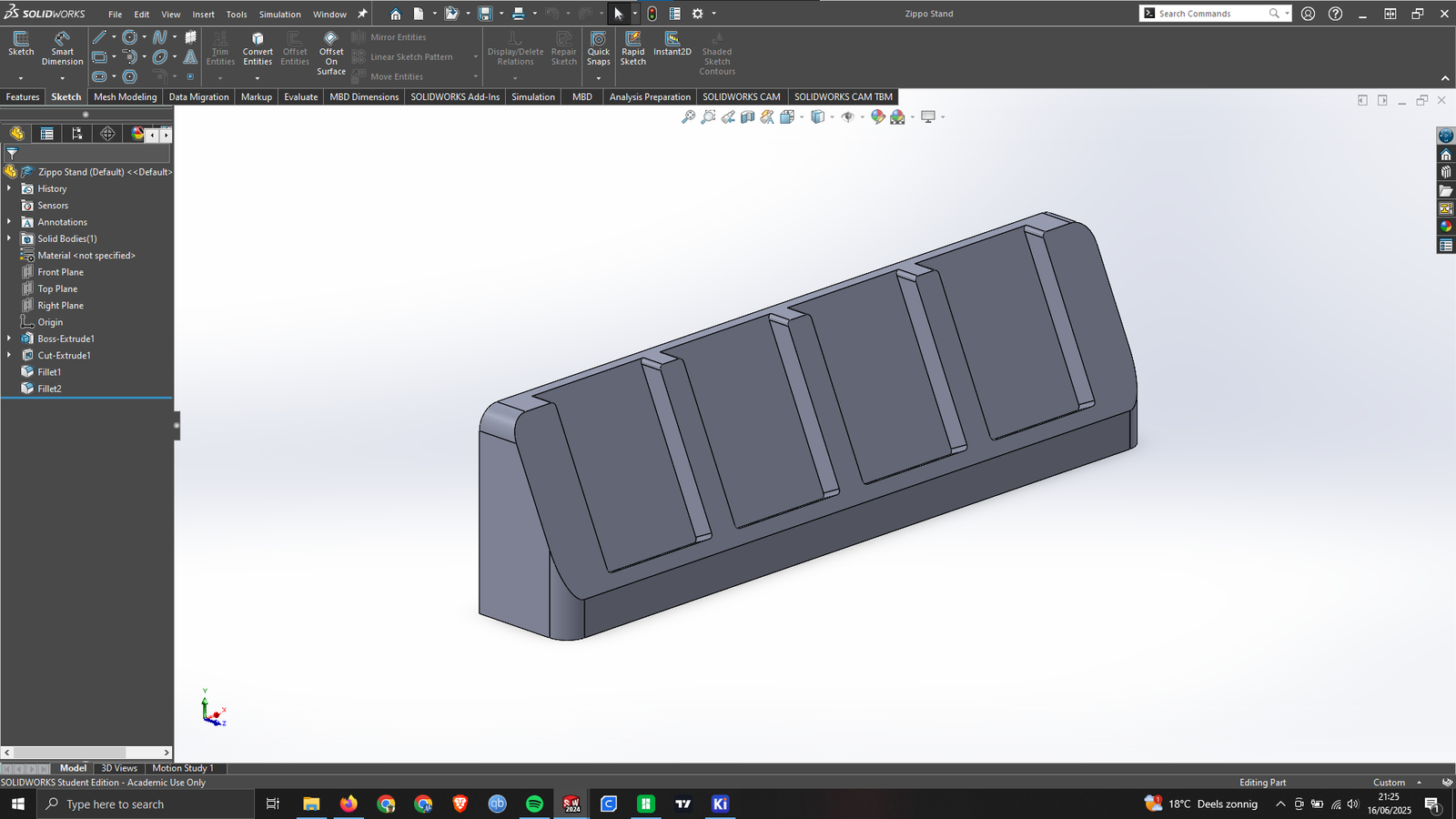Expand the Boss-Extrude1 feature node
The image size is (1456, 819).
[x=9, y=339]
